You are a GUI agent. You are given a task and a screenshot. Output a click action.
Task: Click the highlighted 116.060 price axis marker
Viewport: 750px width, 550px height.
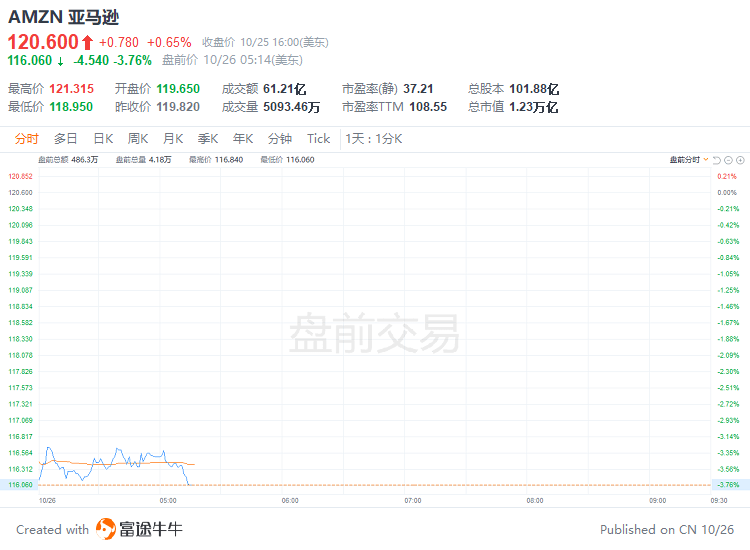tap(19, 485)
